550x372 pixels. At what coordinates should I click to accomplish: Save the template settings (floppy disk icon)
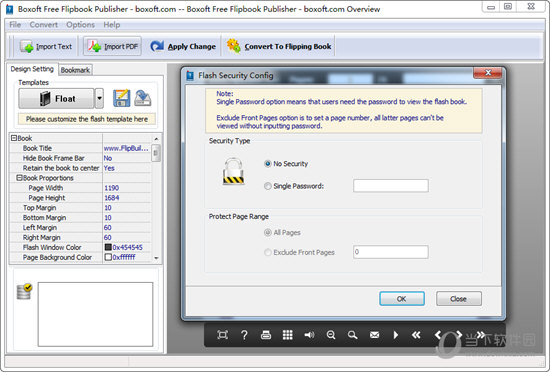121,98
